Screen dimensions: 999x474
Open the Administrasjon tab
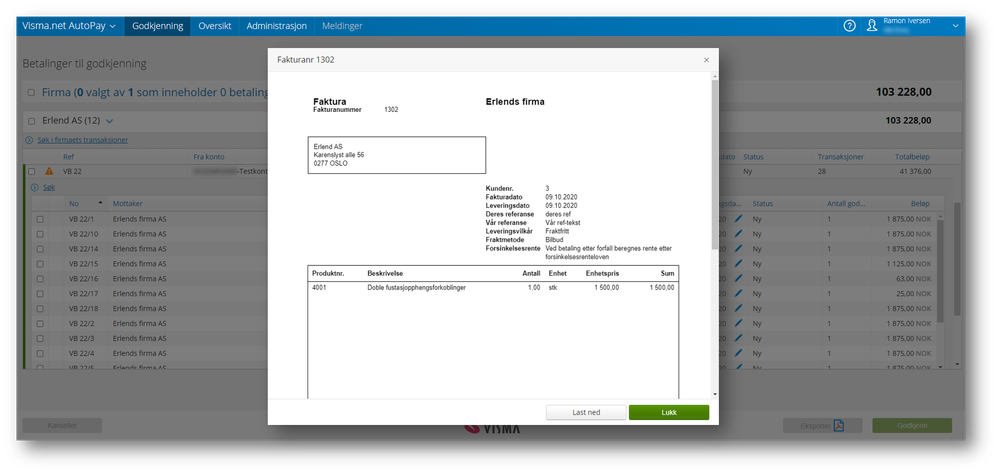277,26
